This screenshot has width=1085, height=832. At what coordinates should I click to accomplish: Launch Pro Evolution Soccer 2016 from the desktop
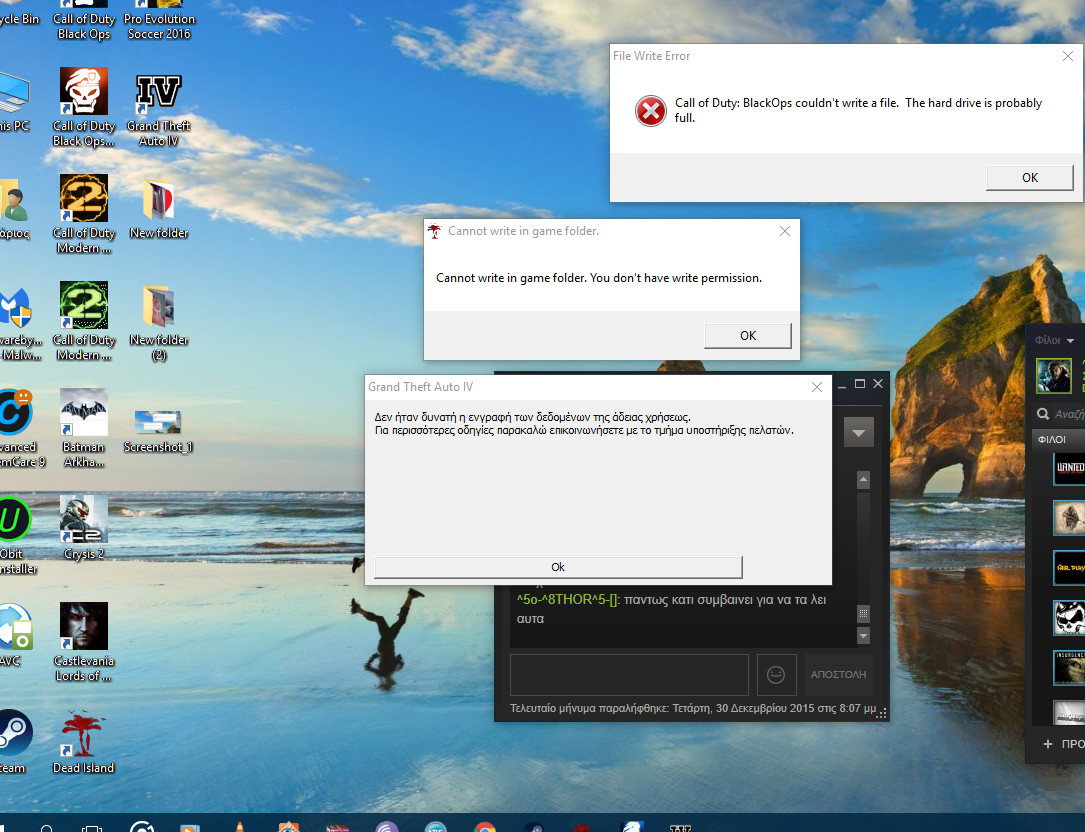point(159,20)
